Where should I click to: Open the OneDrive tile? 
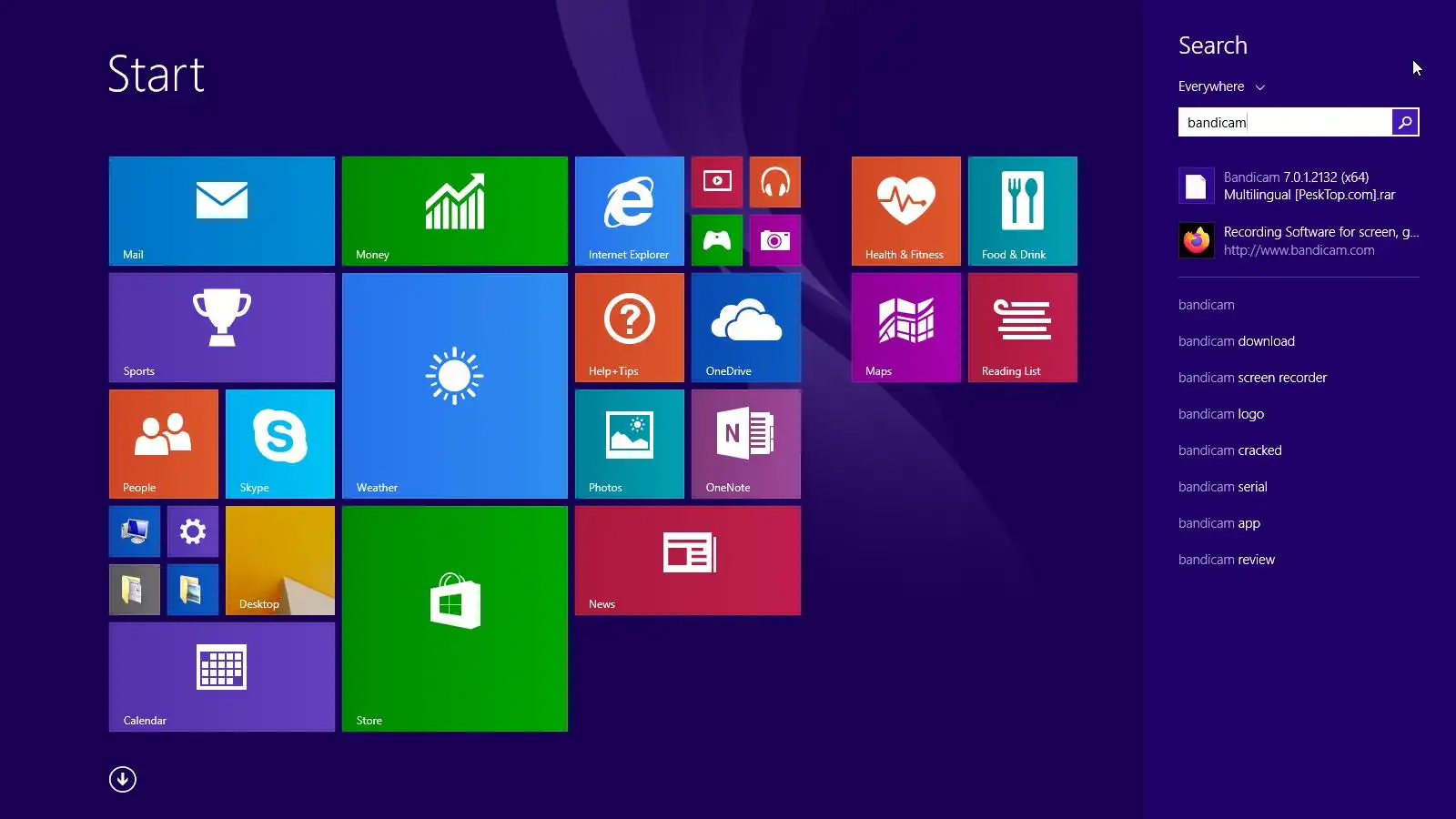[746, 328]
